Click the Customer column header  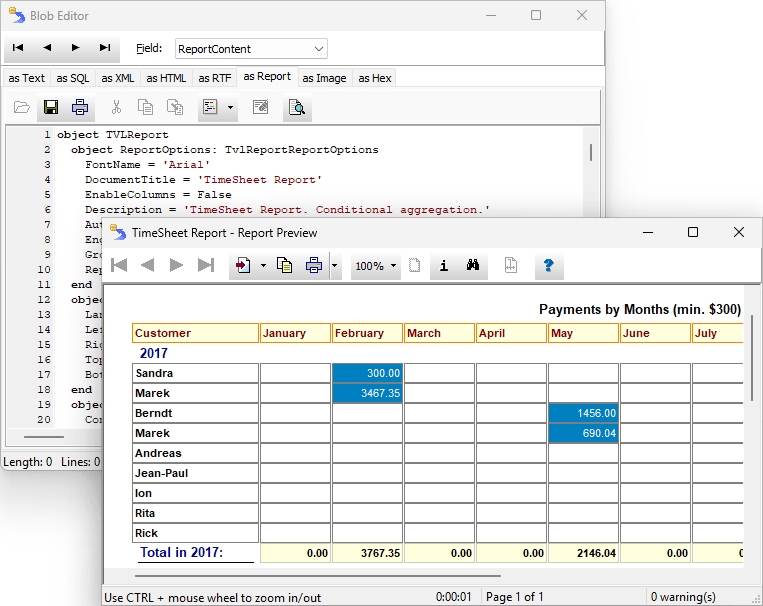coord(195,333)
